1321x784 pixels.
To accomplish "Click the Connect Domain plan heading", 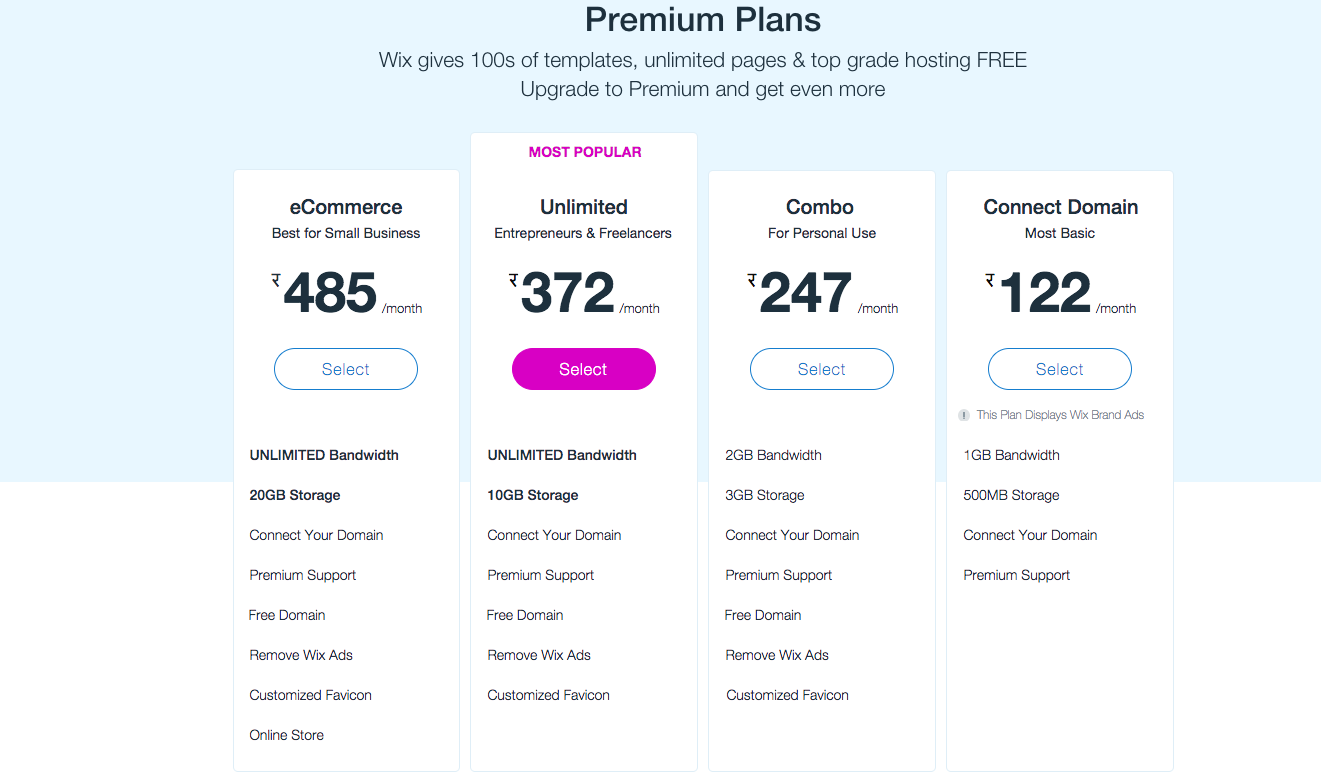I will click(1061, 207).
